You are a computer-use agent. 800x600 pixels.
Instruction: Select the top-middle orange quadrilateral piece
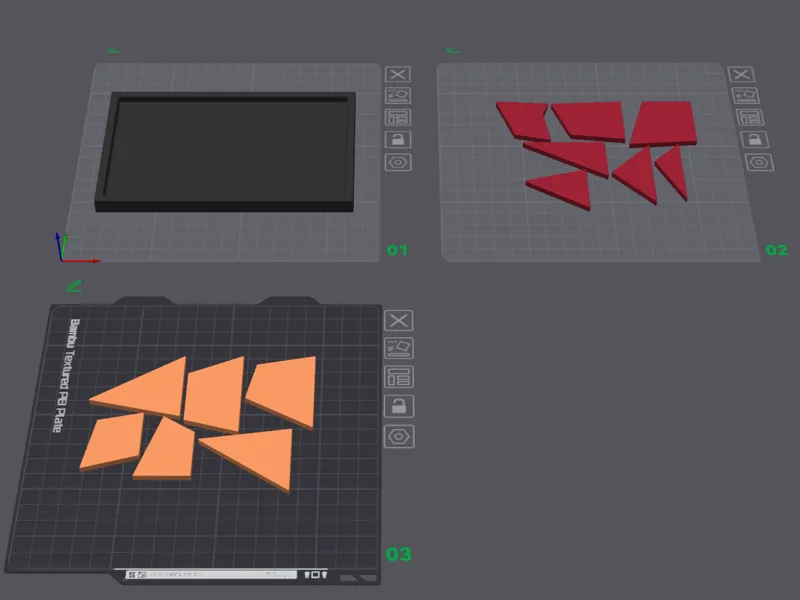(x=216, y=395)
